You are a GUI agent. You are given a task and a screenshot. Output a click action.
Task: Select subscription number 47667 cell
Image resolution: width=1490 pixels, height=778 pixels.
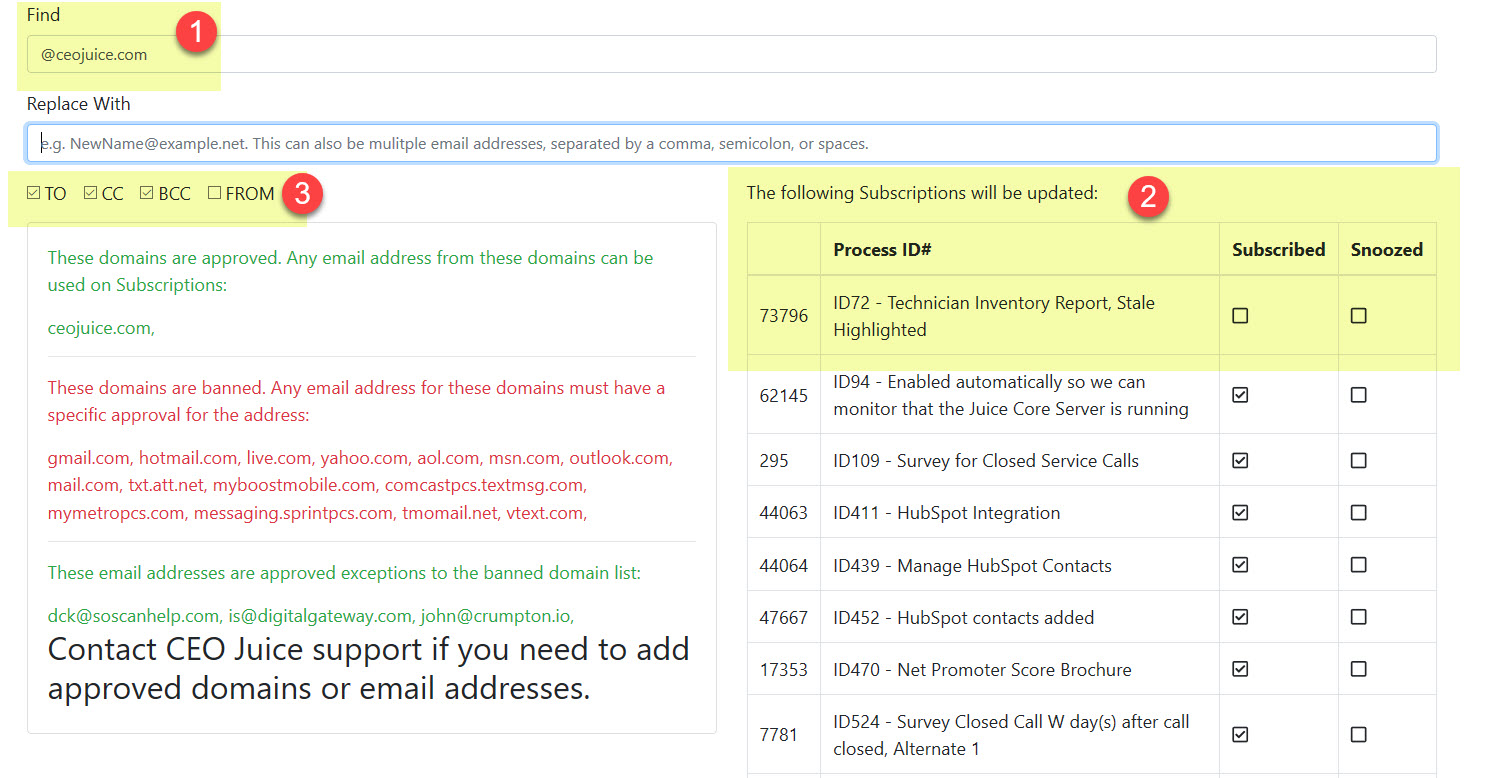point(783,617)
